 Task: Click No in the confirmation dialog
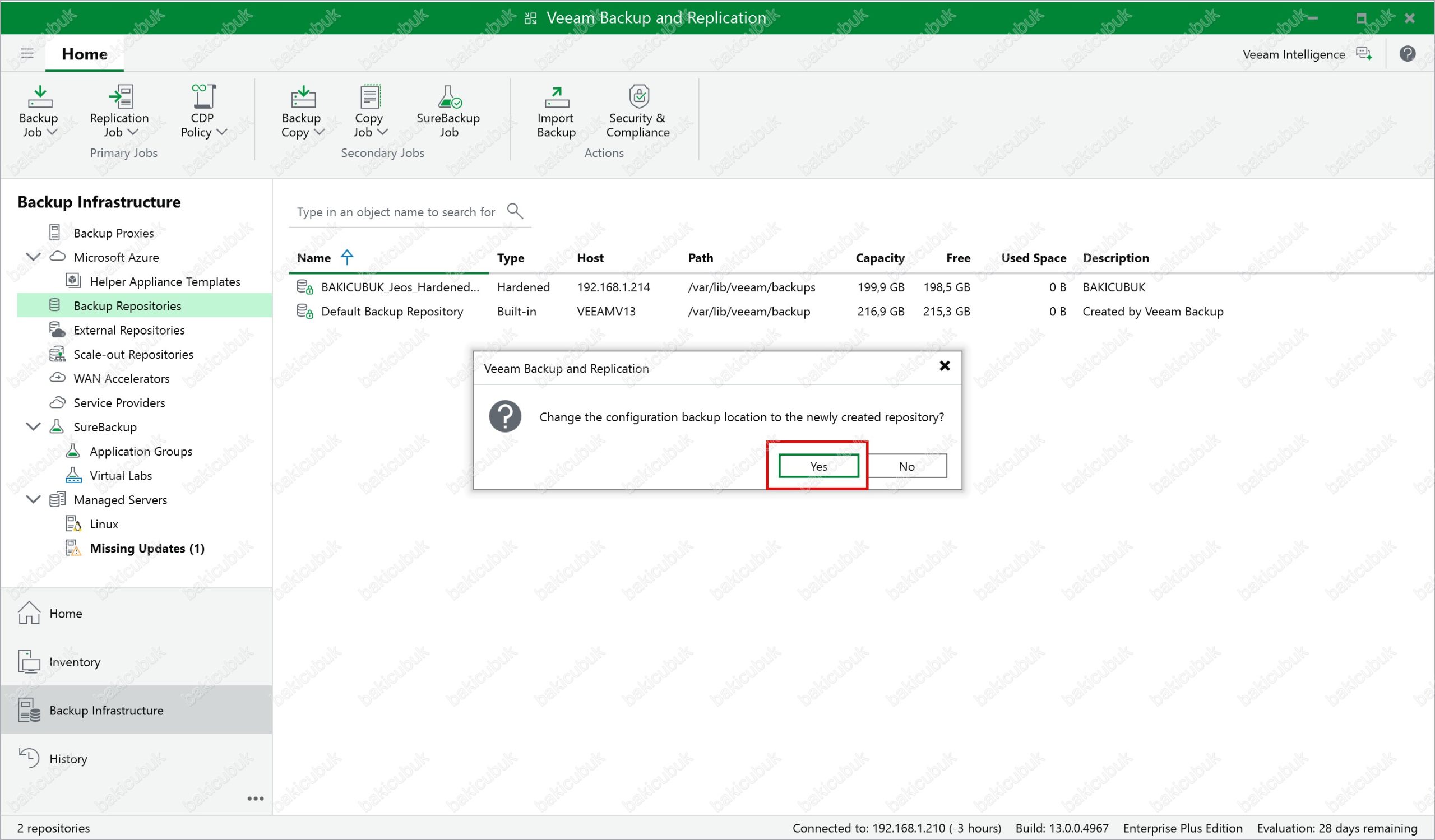[x=906, y=466]
